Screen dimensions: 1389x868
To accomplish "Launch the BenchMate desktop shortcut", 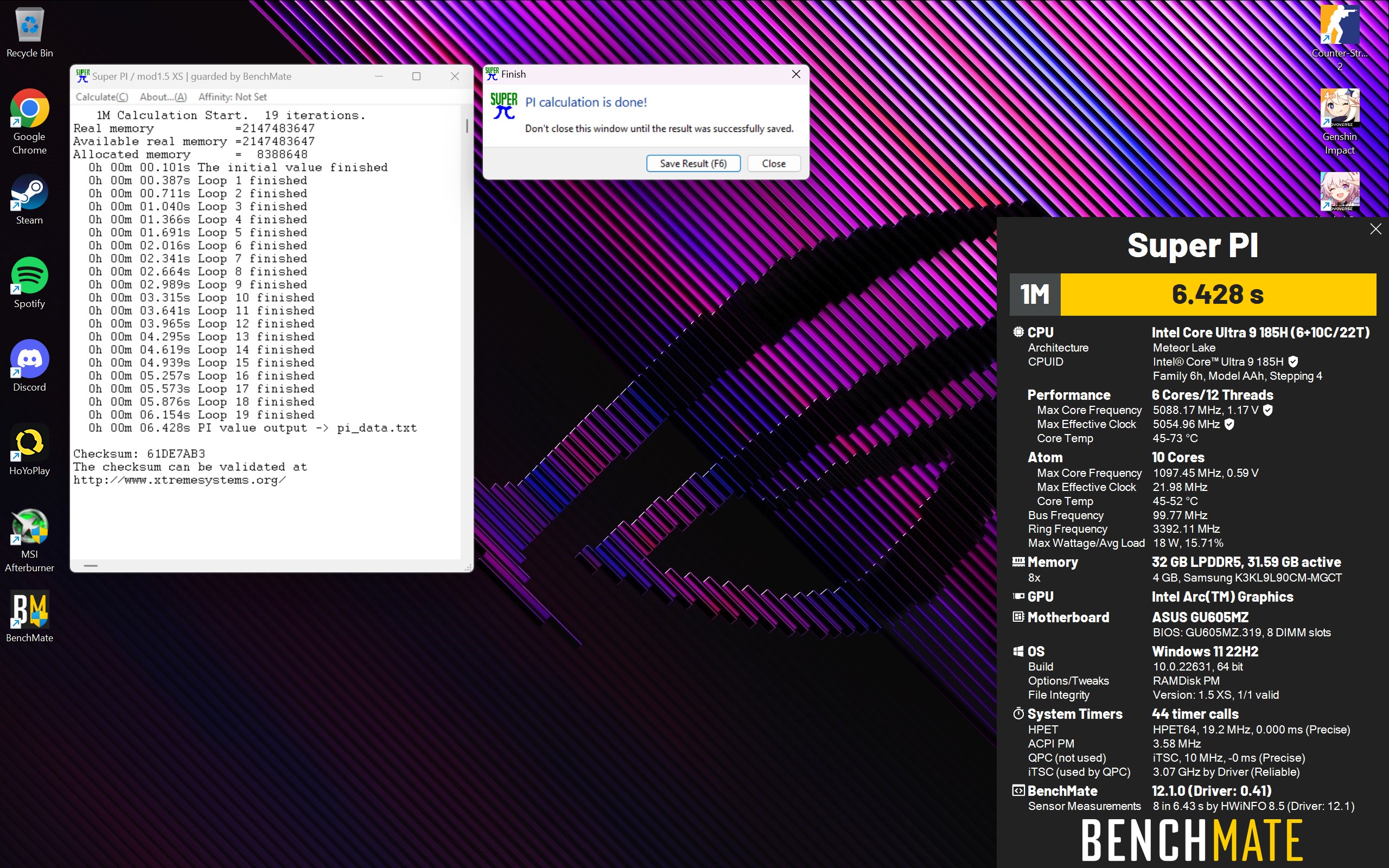I will point(29,617).
